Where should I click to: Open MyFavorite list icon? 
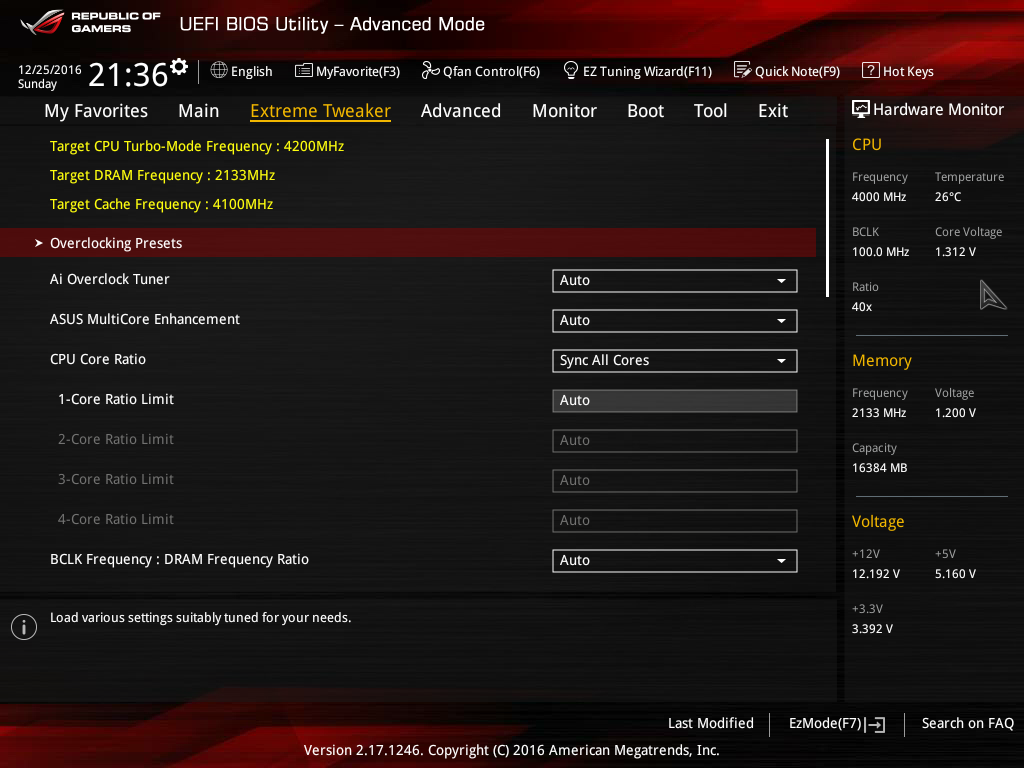[303, 71]
